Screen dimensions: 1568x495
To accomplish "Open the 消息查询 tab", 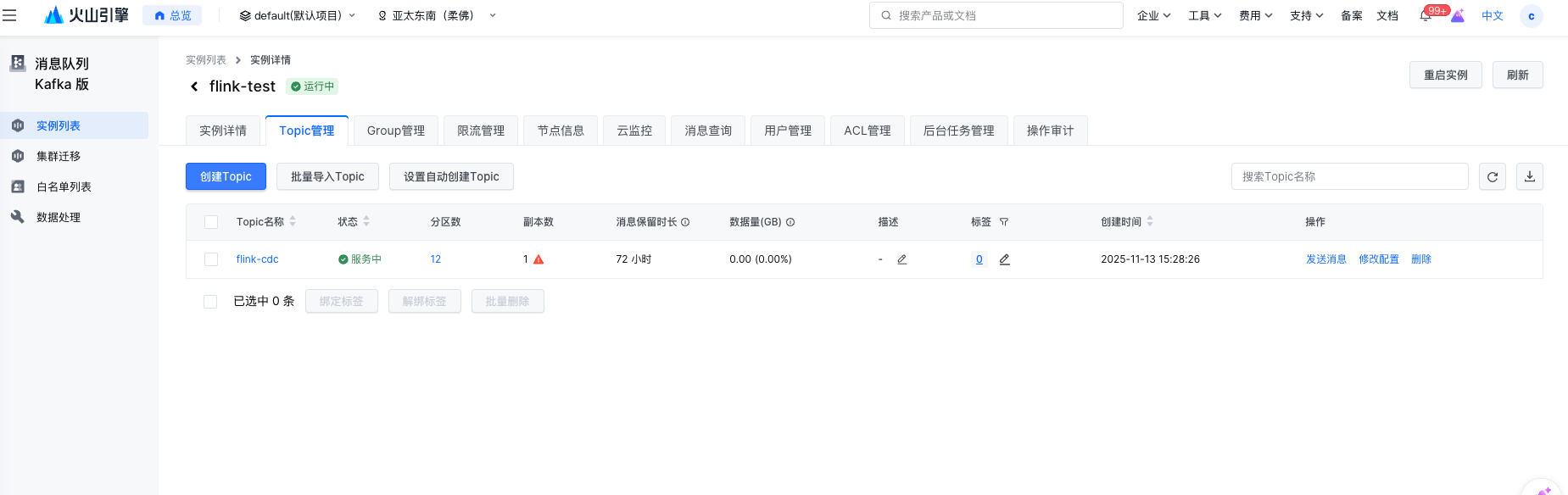I will tap(708, 131).
